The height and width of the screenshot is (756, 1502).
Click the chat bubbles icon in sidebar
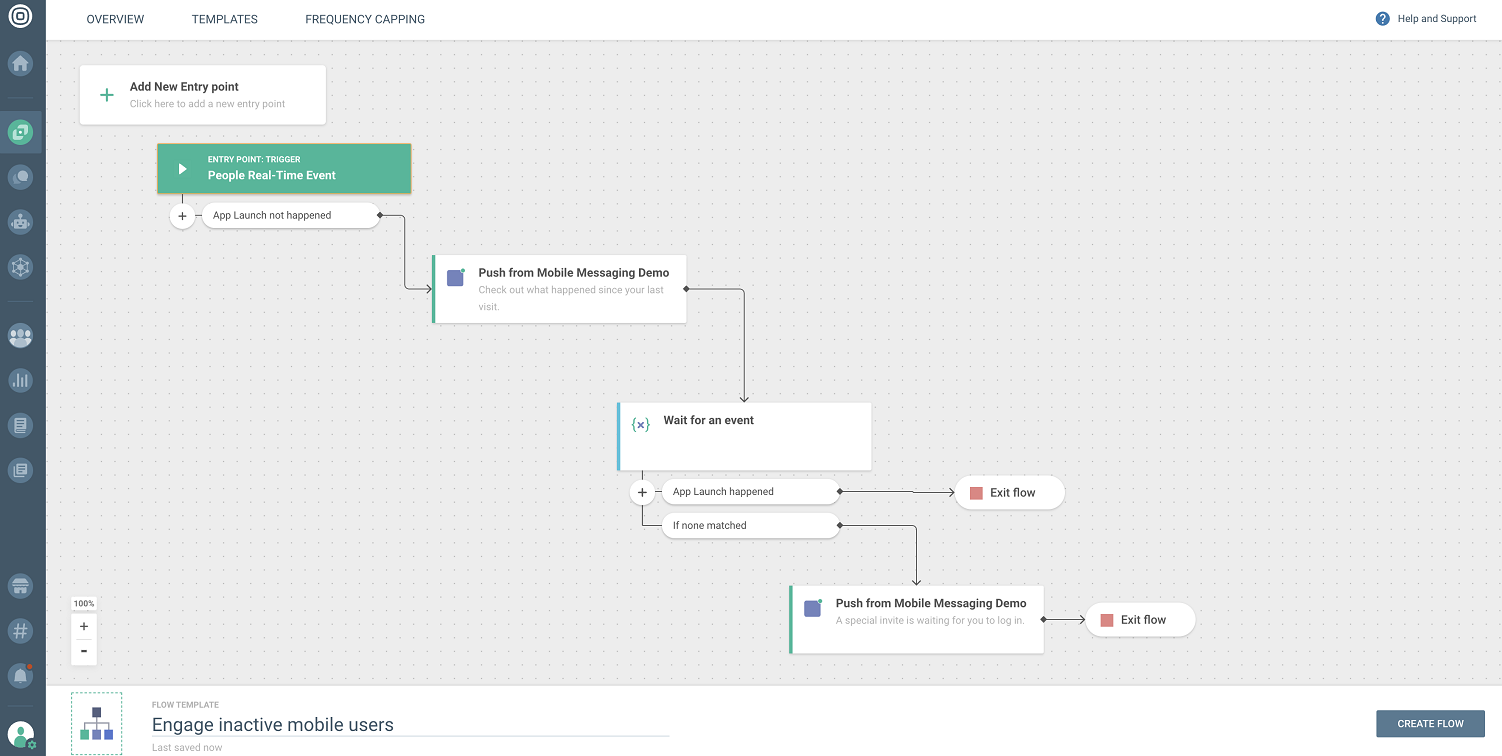pos(20,177)
